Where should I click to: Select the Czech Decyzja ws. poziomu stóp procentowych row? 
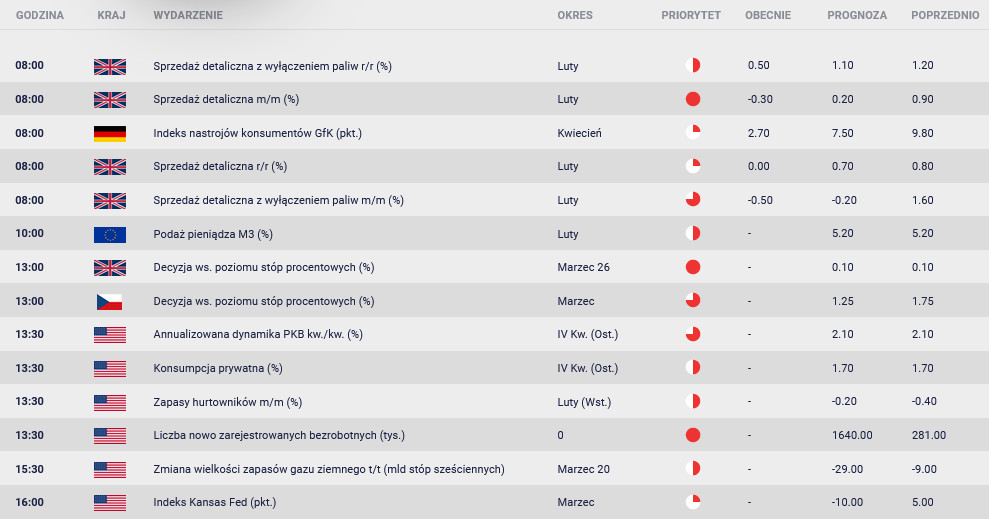[494, 301]
